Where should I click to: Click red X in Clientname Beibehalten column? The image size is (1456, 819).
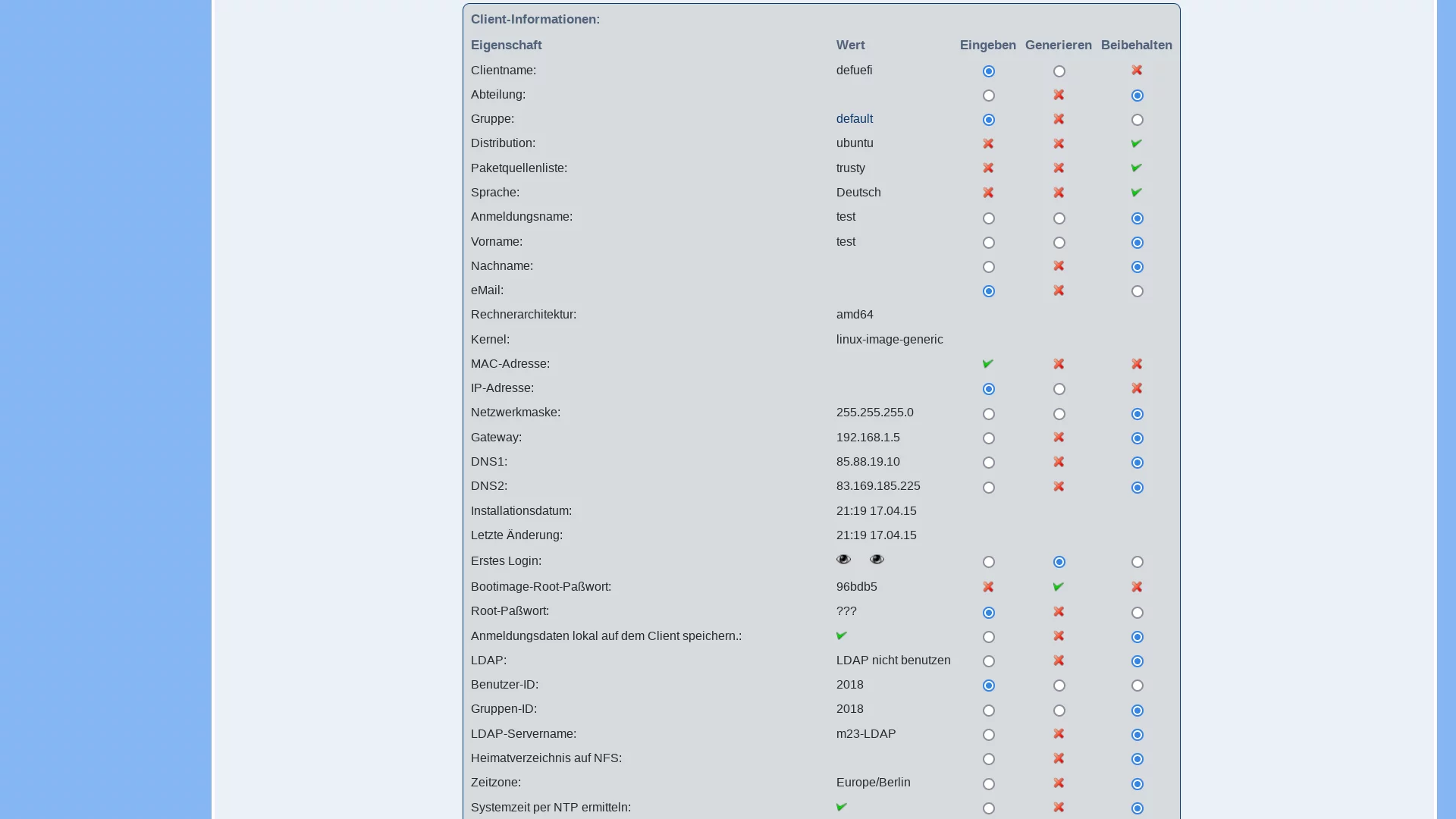[1137, 70]
